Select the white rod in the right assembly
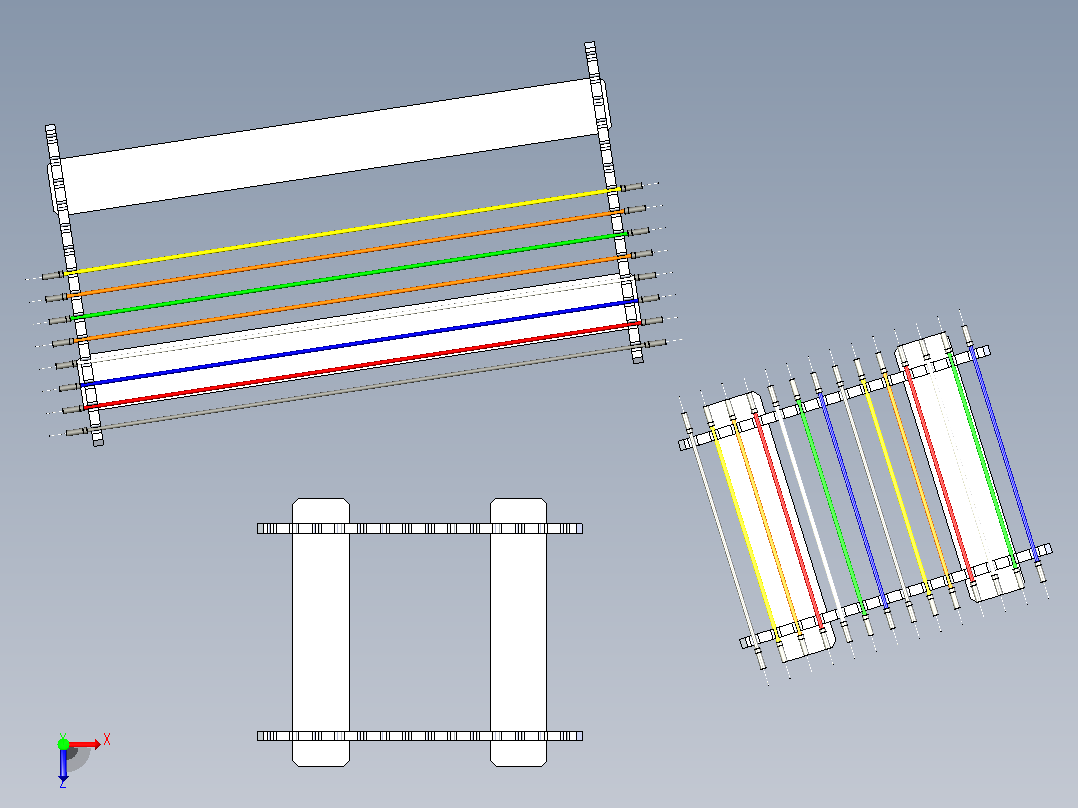This screenshot has width=1078, height=808. [x=810, y=514]
